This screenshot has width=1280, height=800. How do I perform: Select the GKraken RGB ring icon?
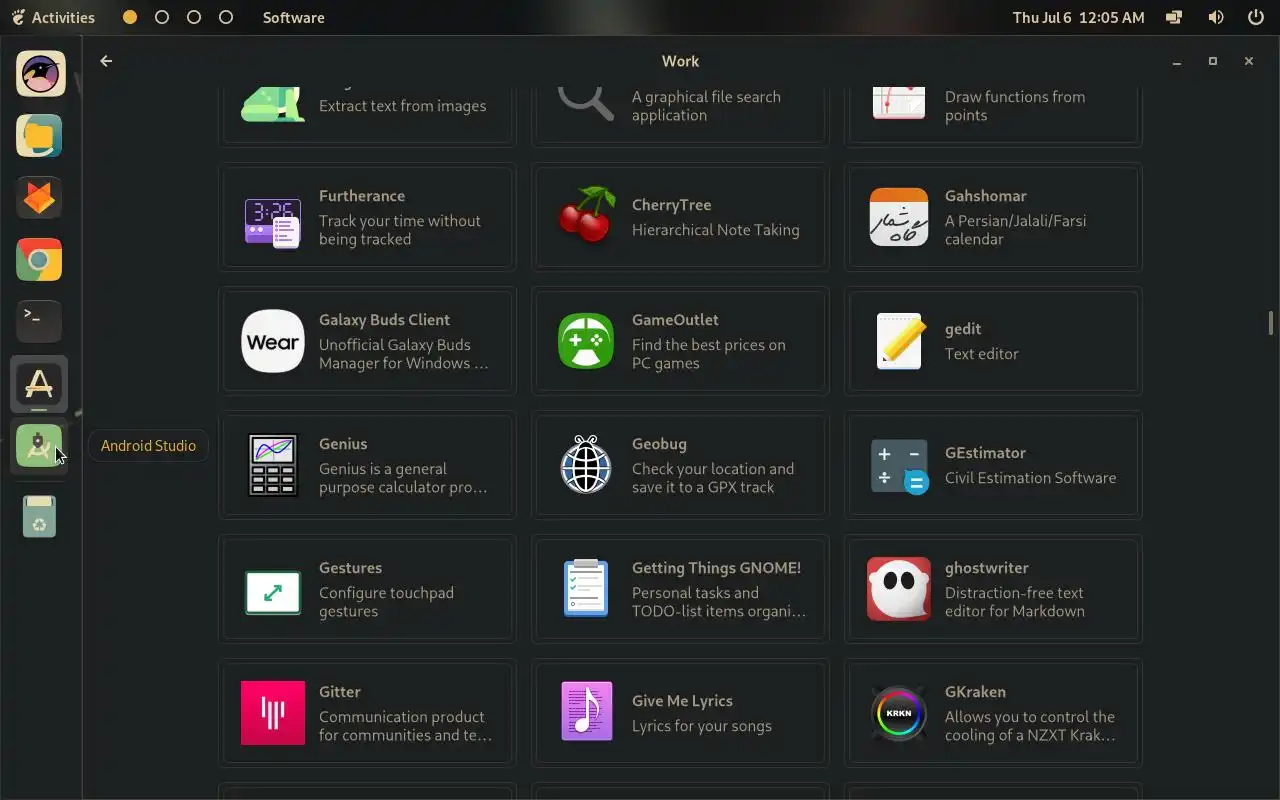[x=899, y=713]
